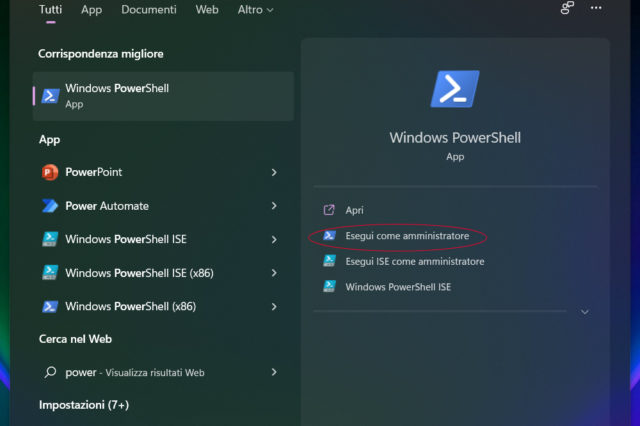Click the PowerShell ISE (x86) icon
640x426 pixels.
(50, 273)
